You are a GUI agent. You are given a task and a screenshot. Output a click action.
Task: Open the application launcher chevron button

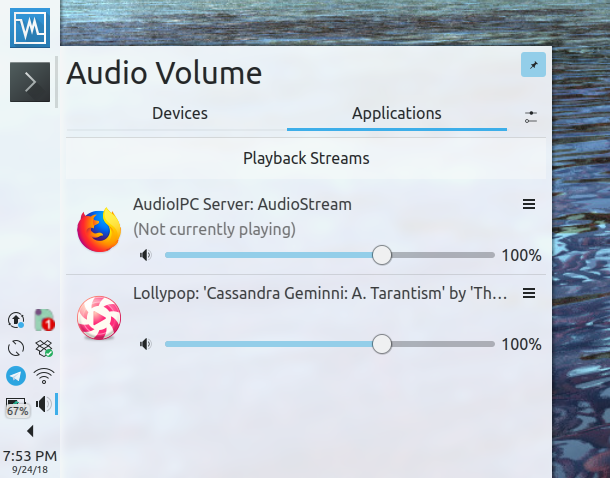pos(30,82)
